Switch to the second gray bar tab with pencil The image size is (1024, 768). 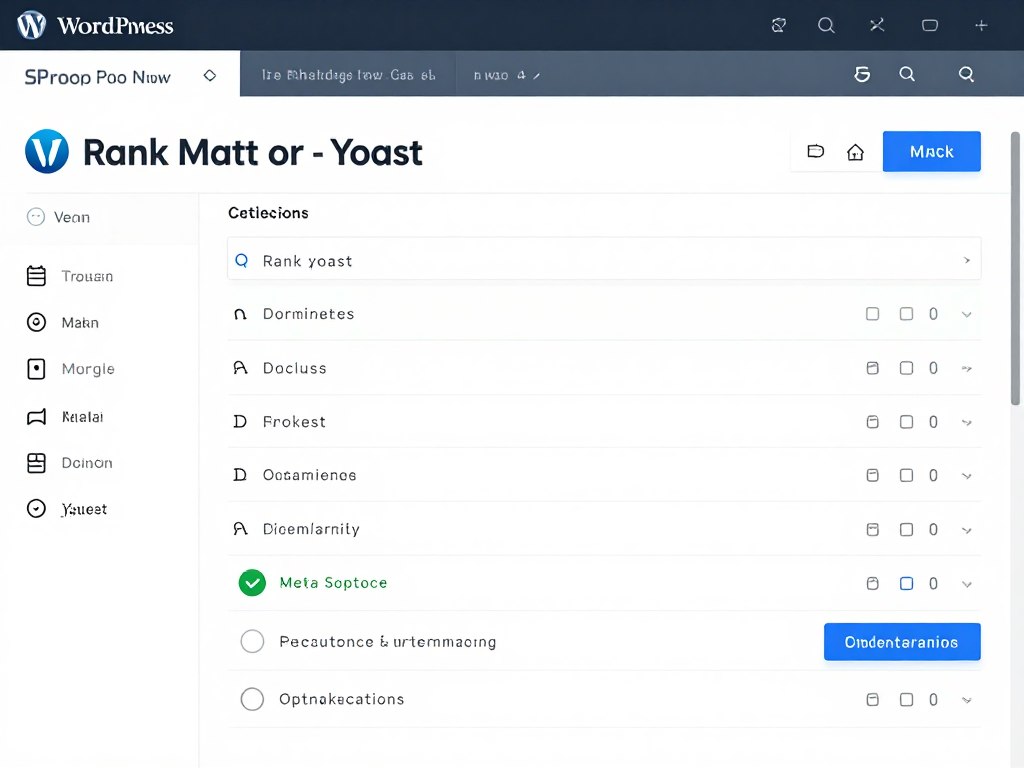coord(506,74)
